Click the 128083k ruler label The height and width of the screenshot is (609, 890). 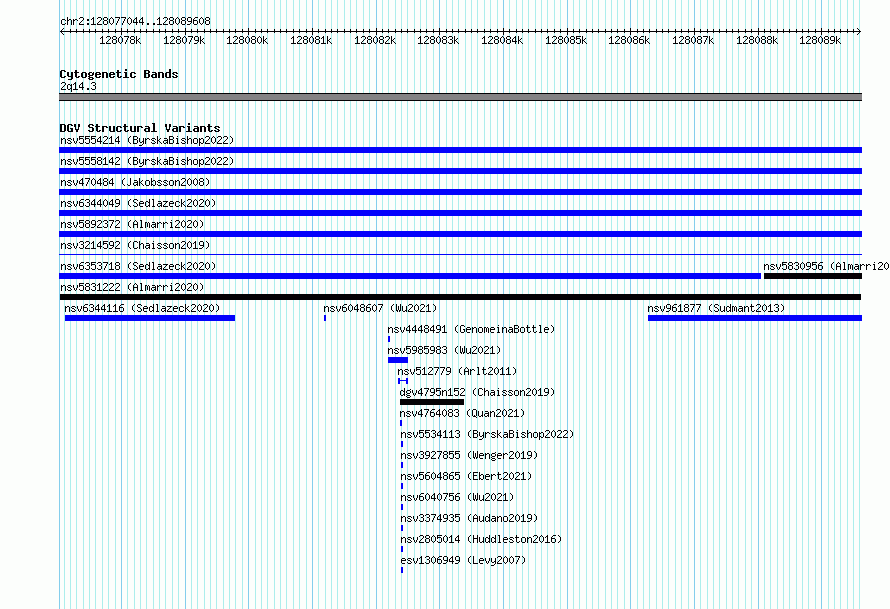[x=438, y=40]
